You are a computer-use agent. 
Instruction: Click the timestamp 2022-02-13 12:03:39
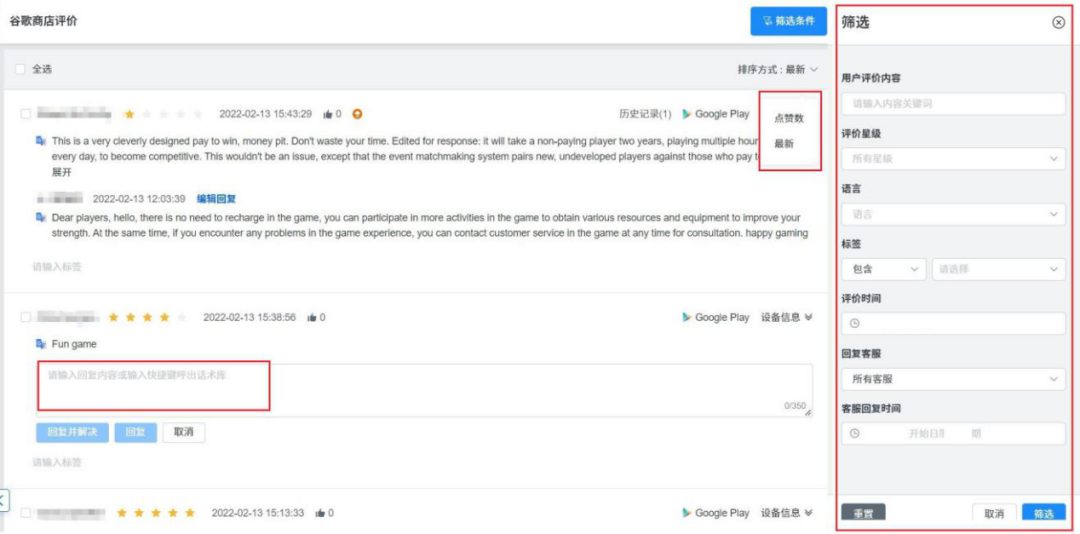pos(139,198)
